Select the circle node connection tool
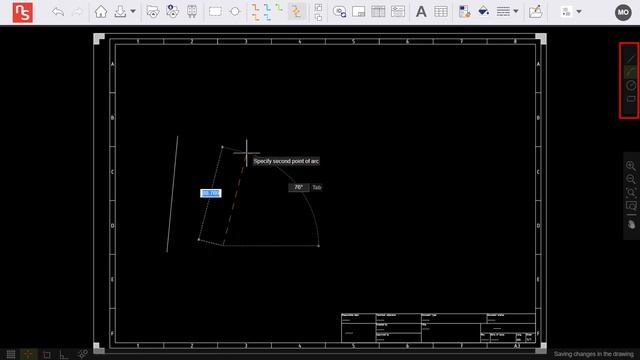This screenshot has width=640, height=360. click(x=235, y=11)
